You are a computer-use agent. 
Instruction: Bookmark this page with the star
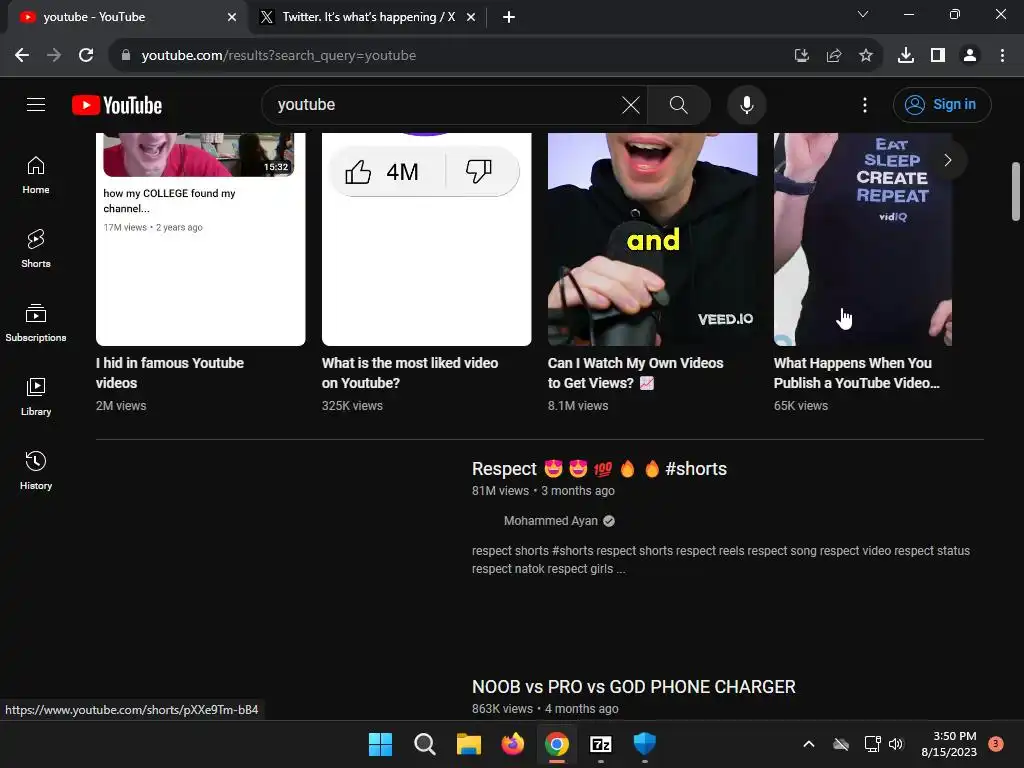coord(865,56)
